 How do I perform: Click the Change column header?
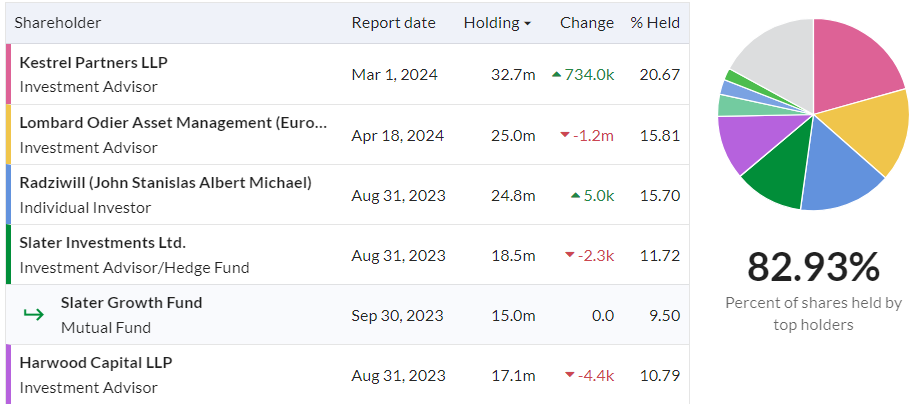587,23
